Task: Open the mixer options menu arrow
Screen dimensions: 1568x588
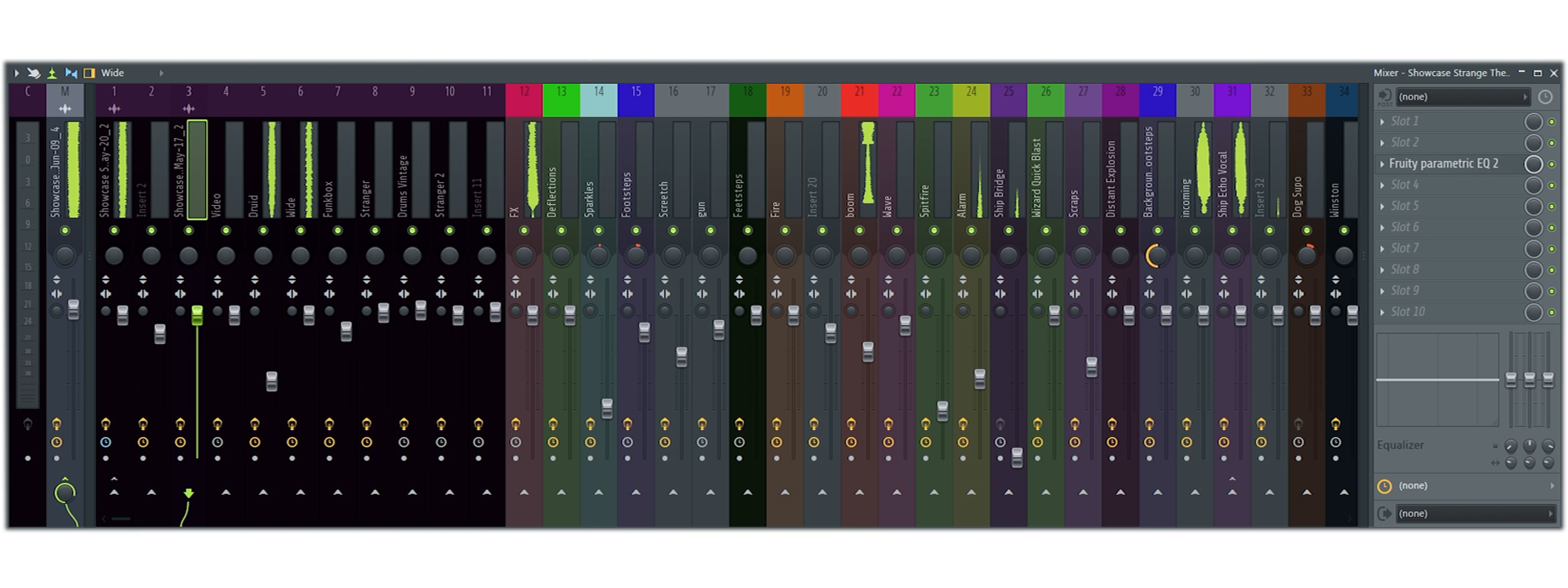Action: [16, 73]
